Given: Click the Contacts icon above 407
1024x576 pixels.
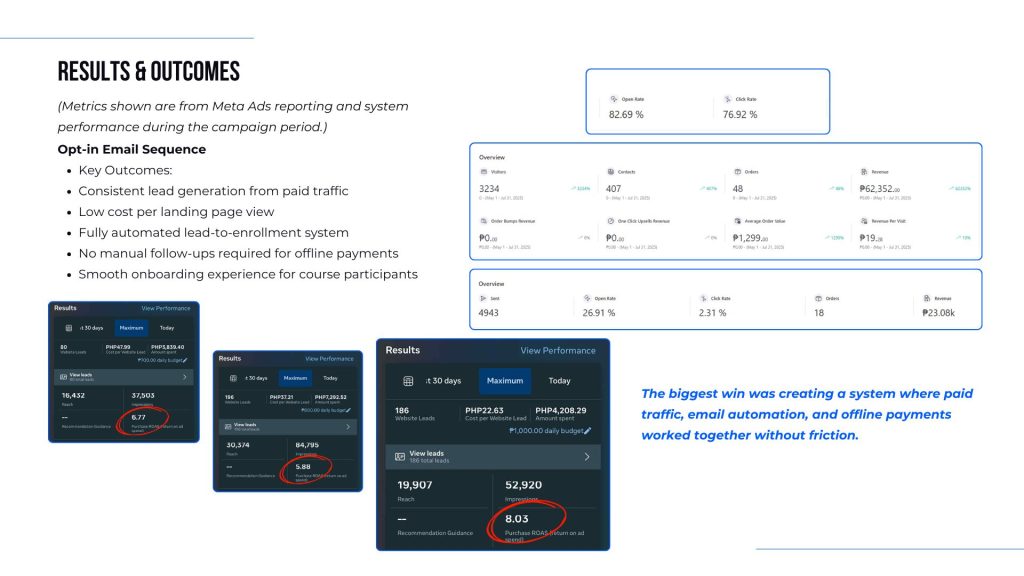Looking at the screenshot, I should [x=610, y=172].
